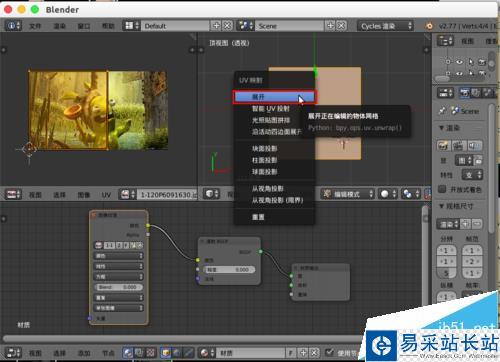
Task: Choose Cube Projection in the UV menu
Action: pyautogui.click(x=274, y=148)
